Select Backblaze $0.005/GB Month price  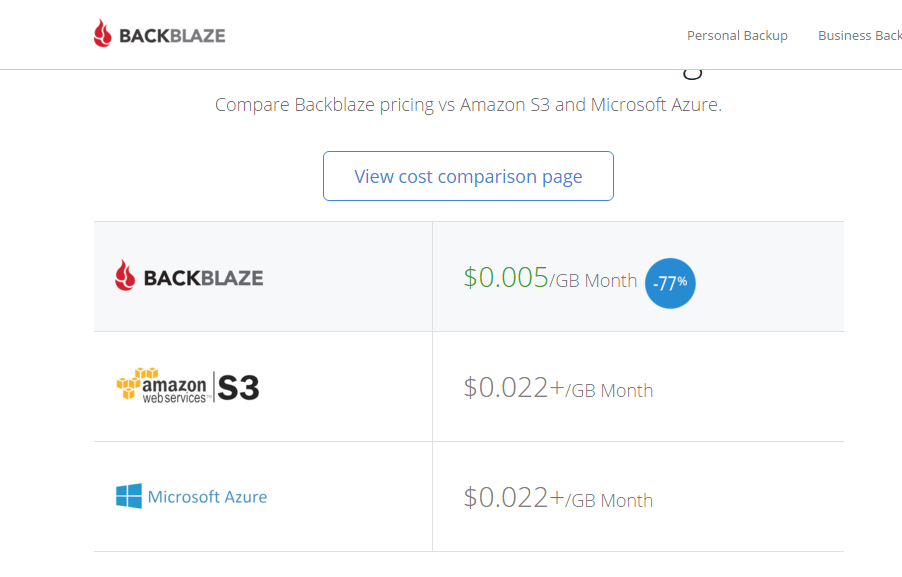click(x=550, y=277)
